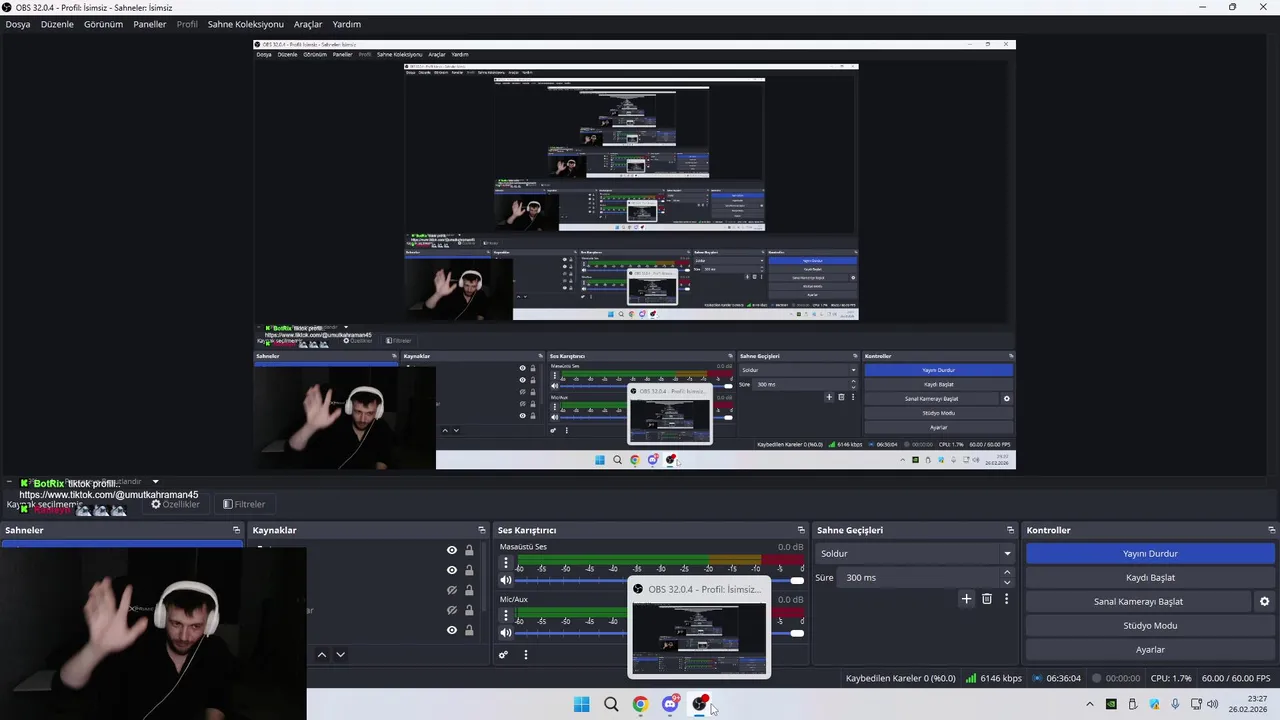Open the Paneller menu
Screen dimensions: 1280x720
tap(150, 24)
